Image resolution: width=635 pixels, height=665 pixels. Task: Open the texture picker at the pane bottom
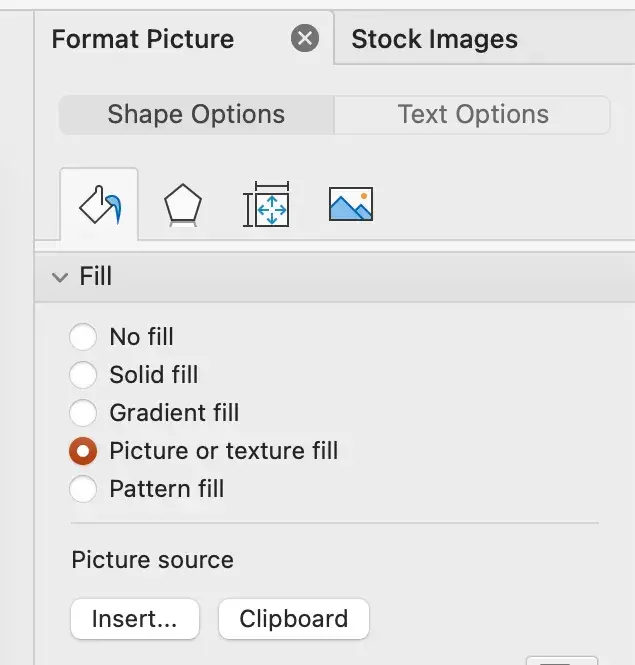pos(561,659)
